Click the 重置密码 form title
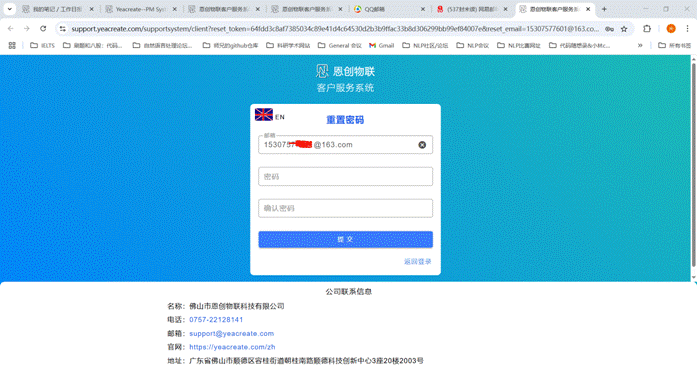 point(345,120)
